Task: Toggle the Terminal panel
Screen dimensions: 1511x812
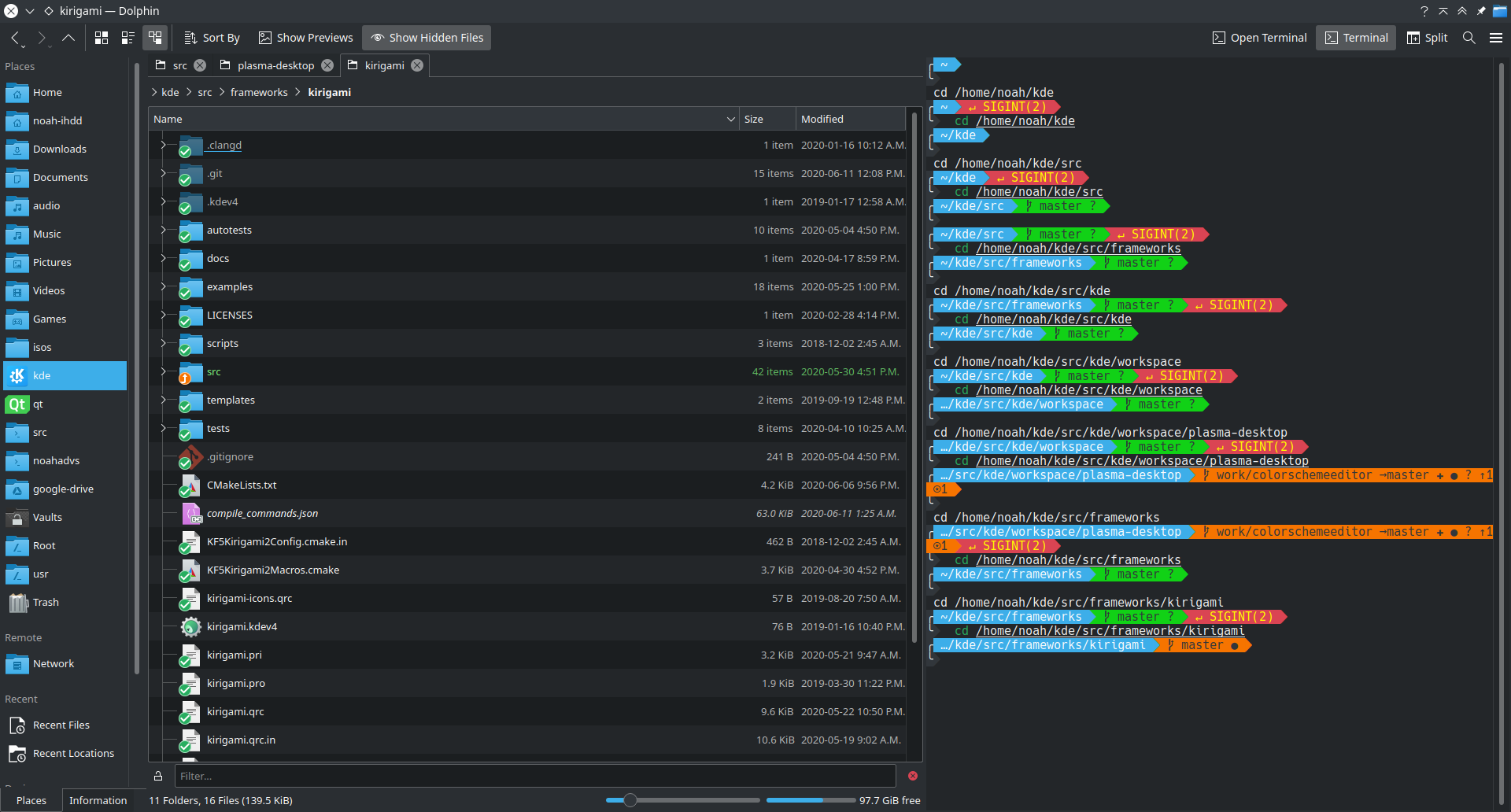Action: (x=1356, y=38)
